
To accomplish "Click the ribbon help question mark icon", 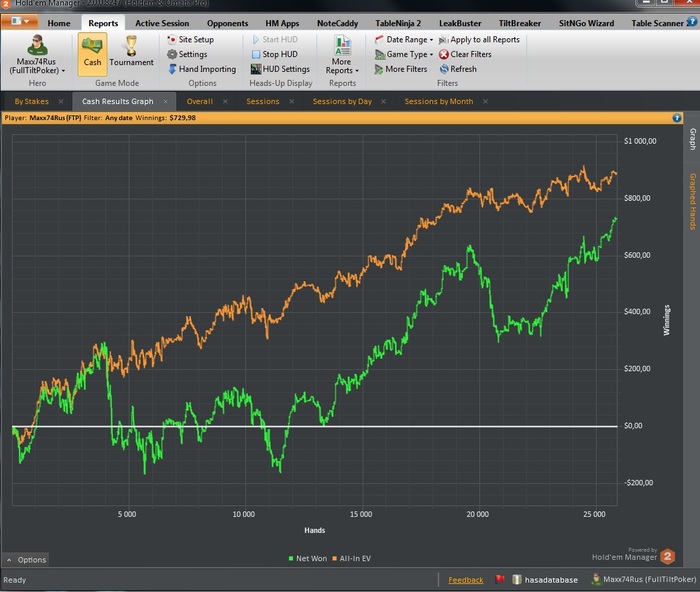I will pyautogui.click(x=692, y=21).
